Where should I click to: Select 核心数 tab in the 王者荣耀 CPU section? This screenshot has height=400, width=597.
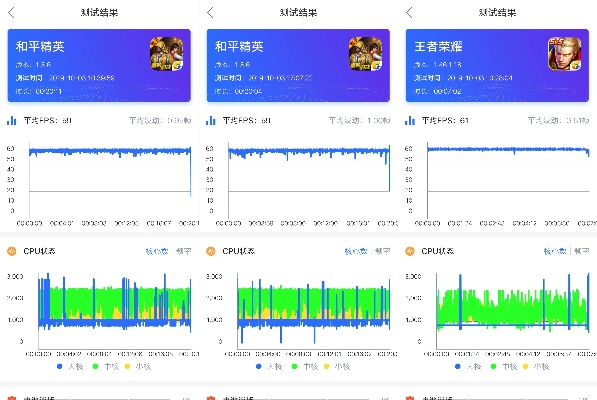tap(555, 251)
